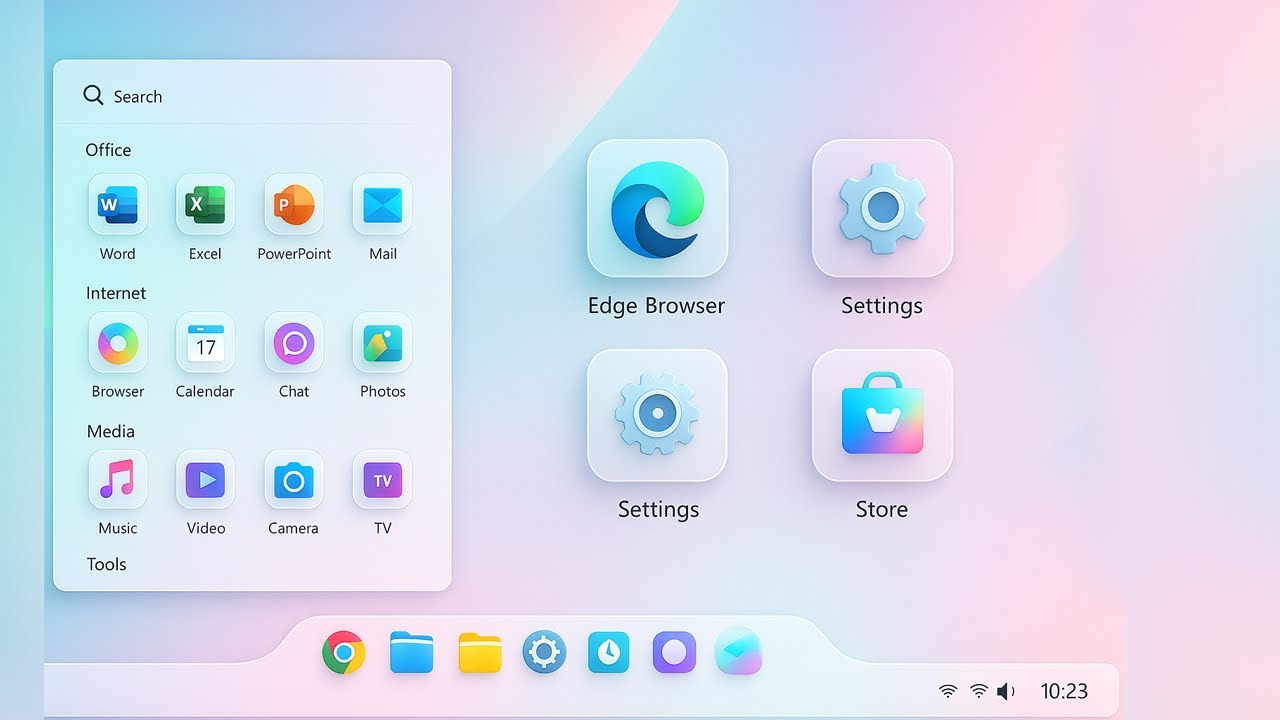The width and height of the screenshot is (1280, 720).
Task: Click the Media section heading
Action: [110, 431]
